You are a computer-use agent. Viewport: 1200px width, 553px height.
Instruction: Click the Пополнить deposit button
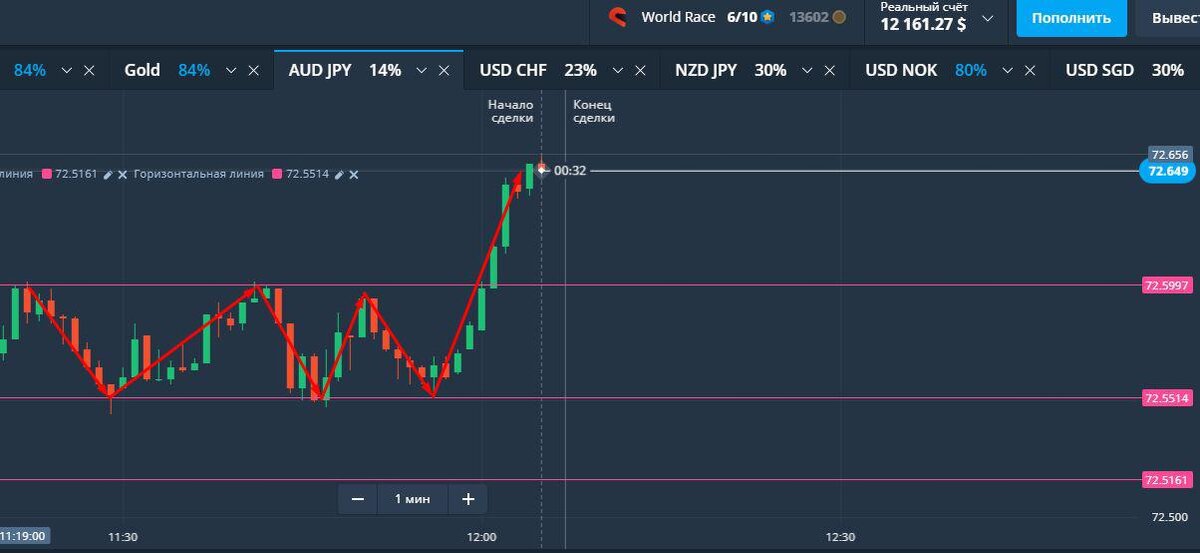(x=1071, y=18)
